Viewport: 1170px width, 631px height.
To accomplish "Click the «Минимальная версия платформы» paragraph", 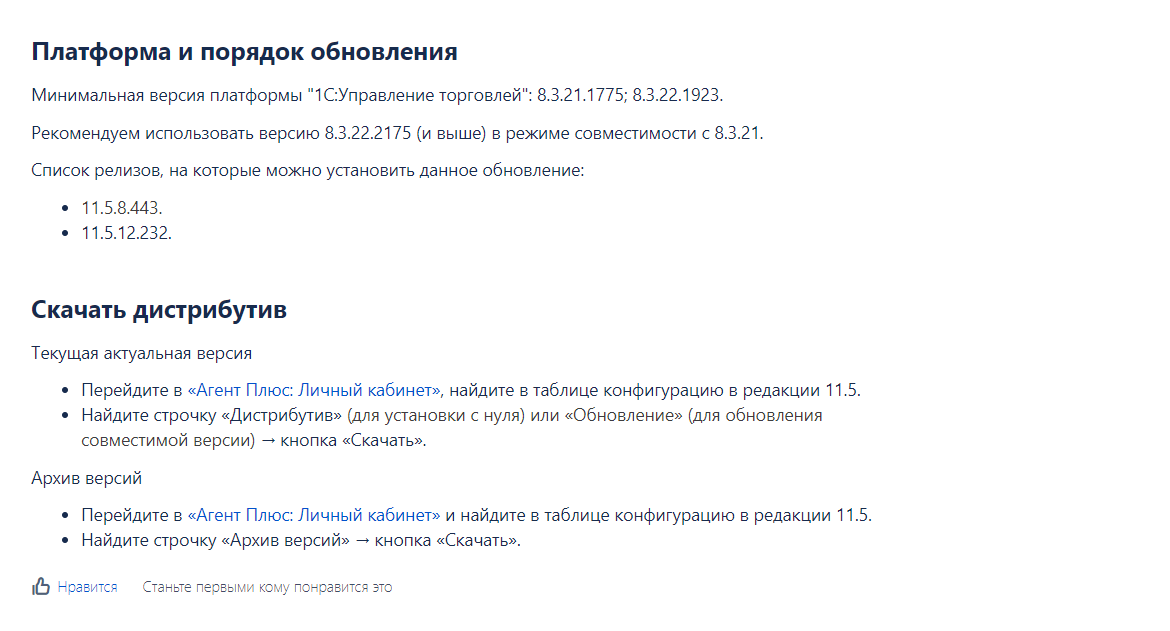I will (x=377, y=95).
